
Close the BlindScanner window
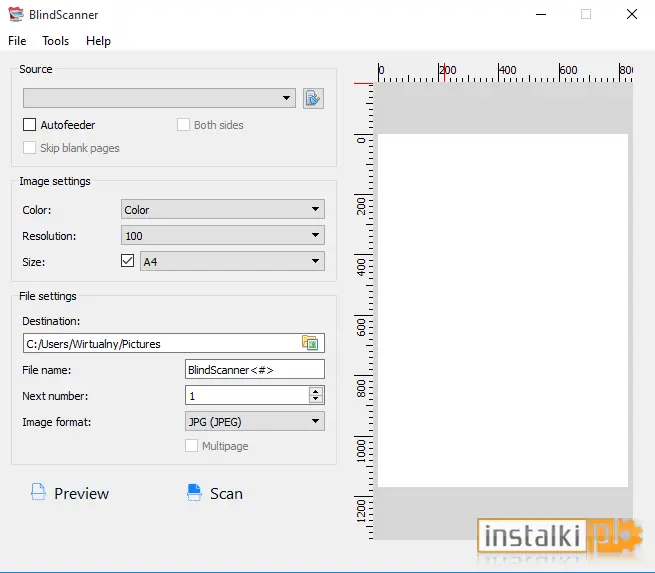pyautogui.click(x=632, y=14)
